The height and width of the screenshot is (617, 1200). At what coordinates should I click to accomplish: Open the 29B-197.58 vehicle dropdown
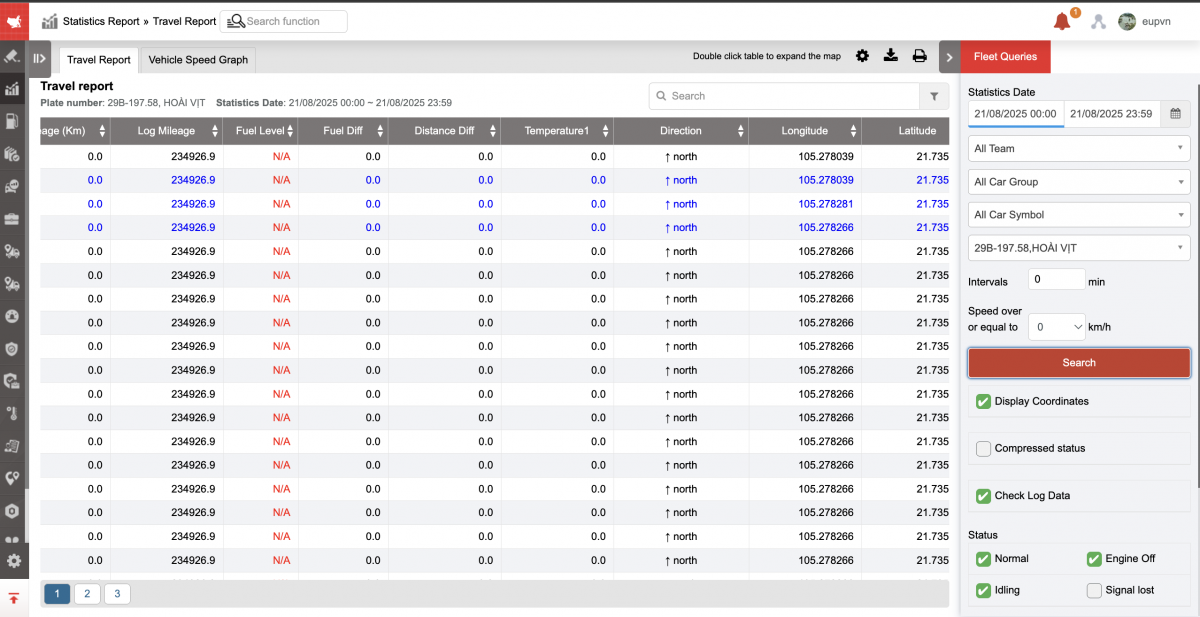point(1079,248)
